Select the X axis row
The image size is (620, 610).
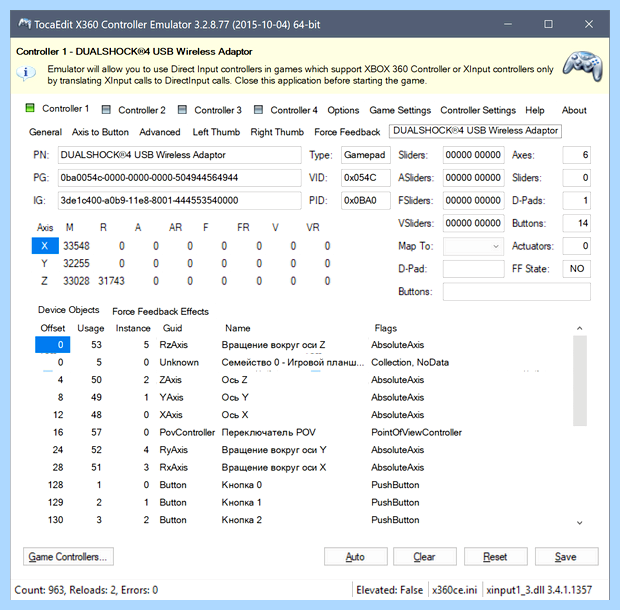click(x=181, y=246)
